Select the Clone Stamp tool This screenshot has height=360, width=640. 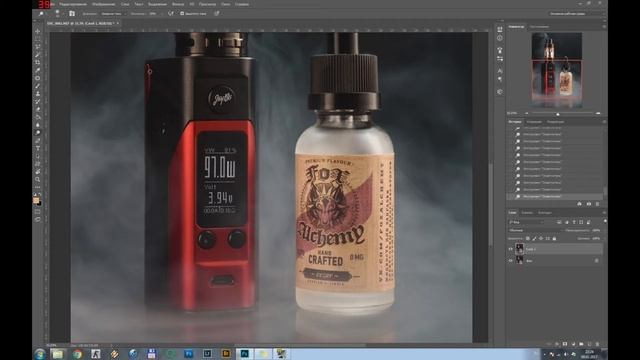click(38, 93)
